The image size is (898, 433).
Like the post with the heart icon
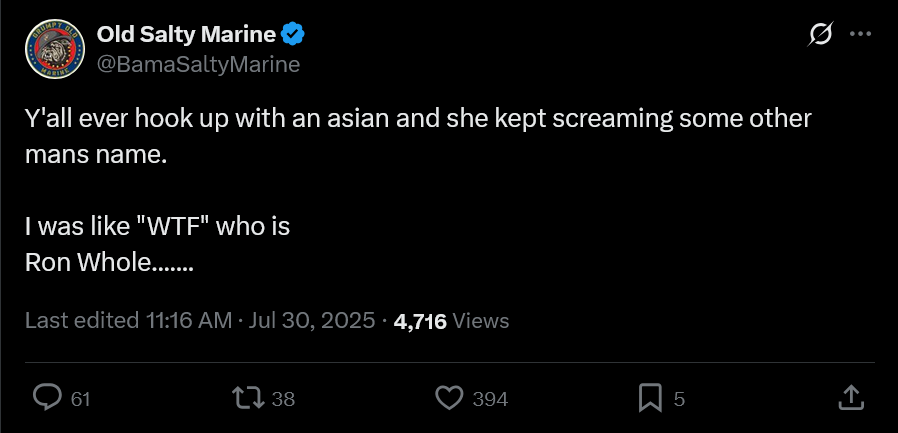(x=449, y=397)
